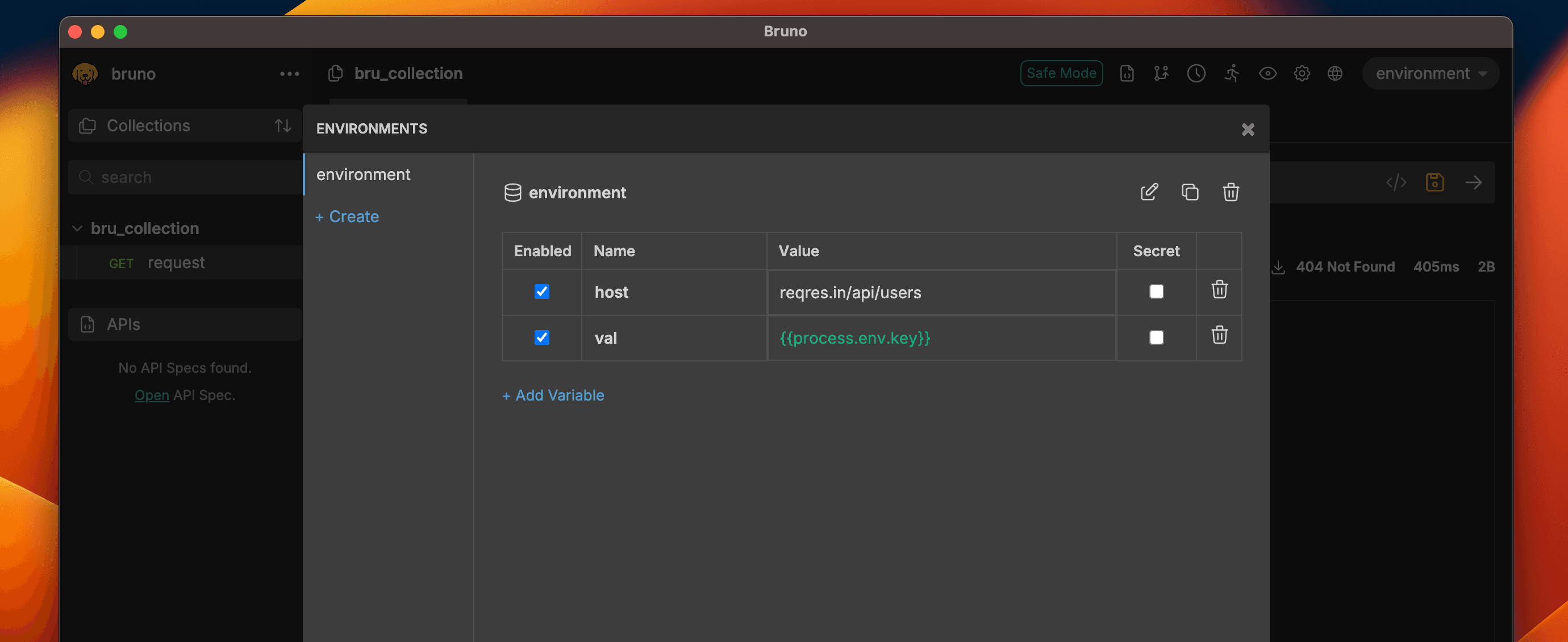Image resolution: width=1568 pixels, height=642 pixels.
Task: Open the environment selector dropdown
Action: tap(1431, 74)
